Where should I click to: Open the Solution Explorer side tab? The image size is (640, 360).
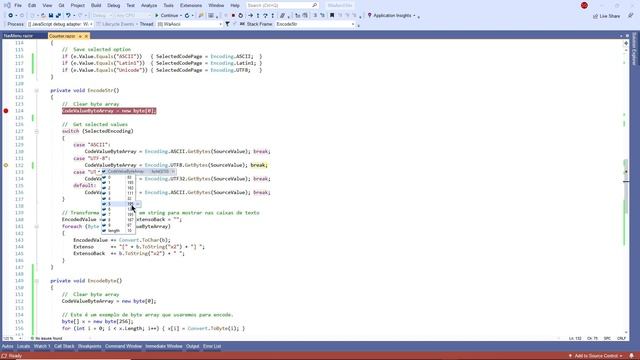[x=634, y=49]
